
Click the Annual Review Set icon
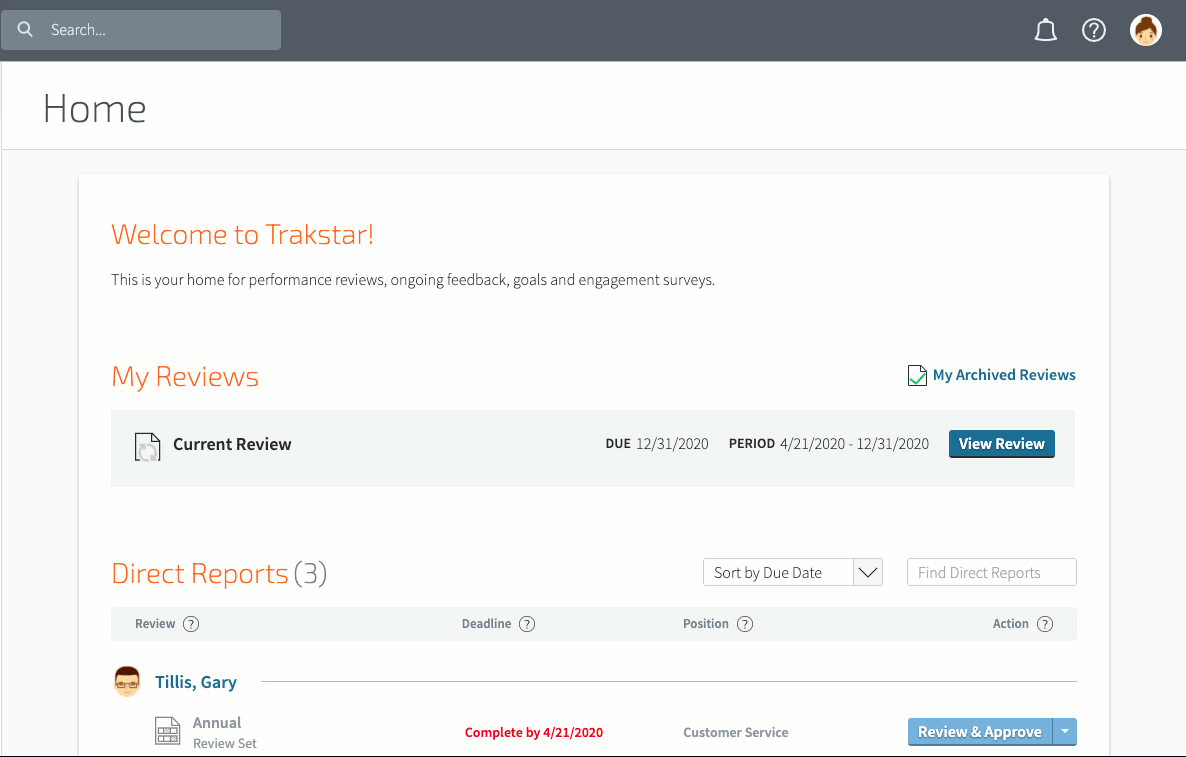[167, 730]
